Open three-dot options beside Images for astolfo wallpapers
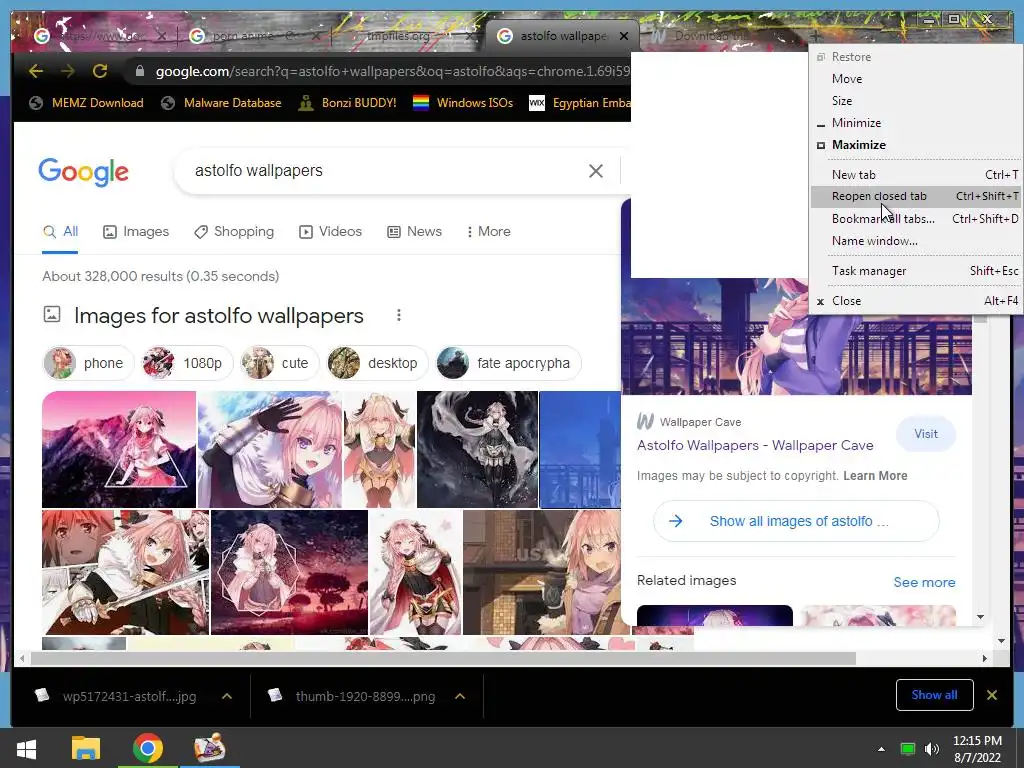Image resolution: width=1024 pixels, height=768 pixels. click(398, 315)
